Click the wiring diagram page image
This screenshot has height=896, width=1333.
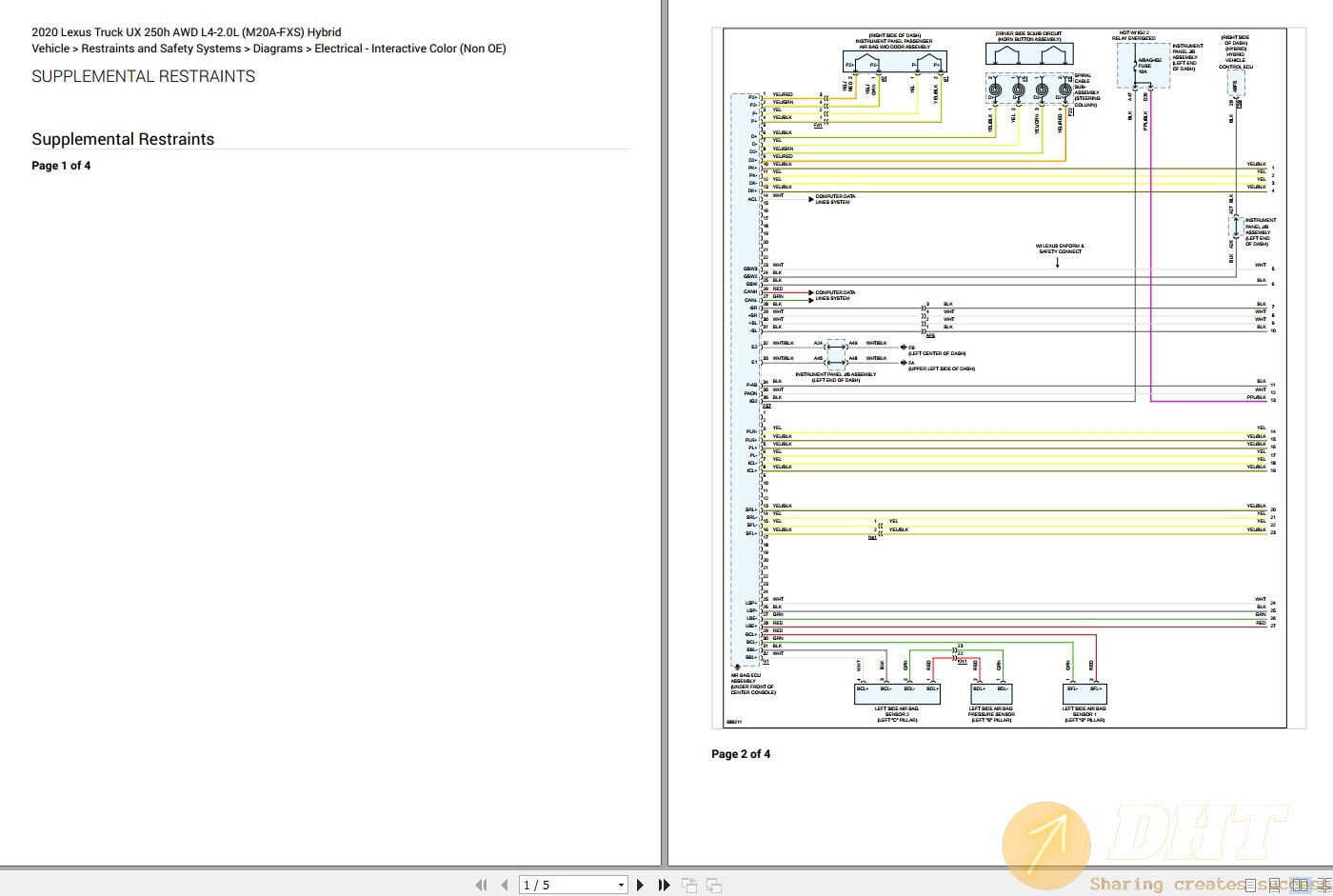(1008, 378)
